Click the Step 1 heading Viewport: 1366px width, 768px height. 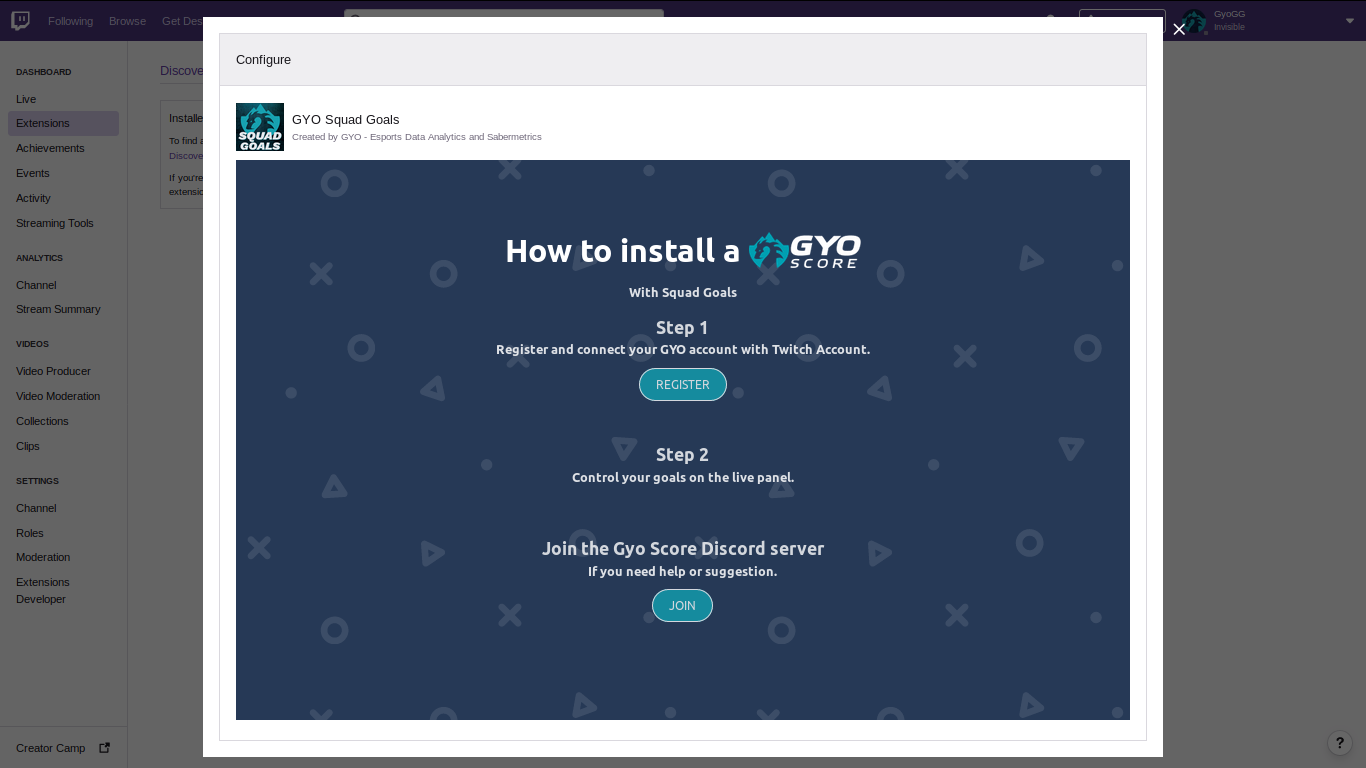(x=682, y=328)
